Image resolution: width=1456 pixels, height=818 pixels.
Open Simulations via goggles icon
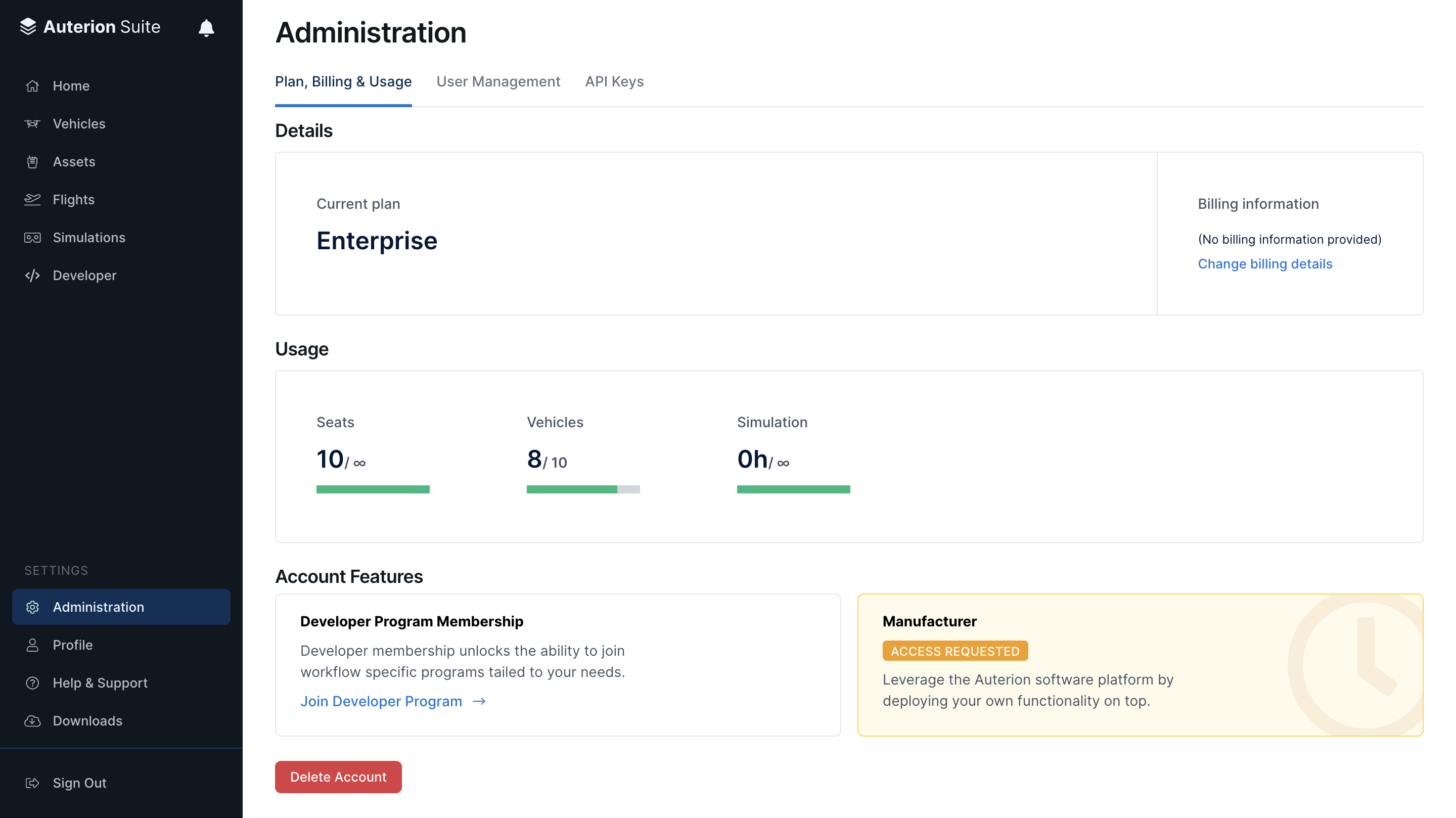click(x=32, y=238)
